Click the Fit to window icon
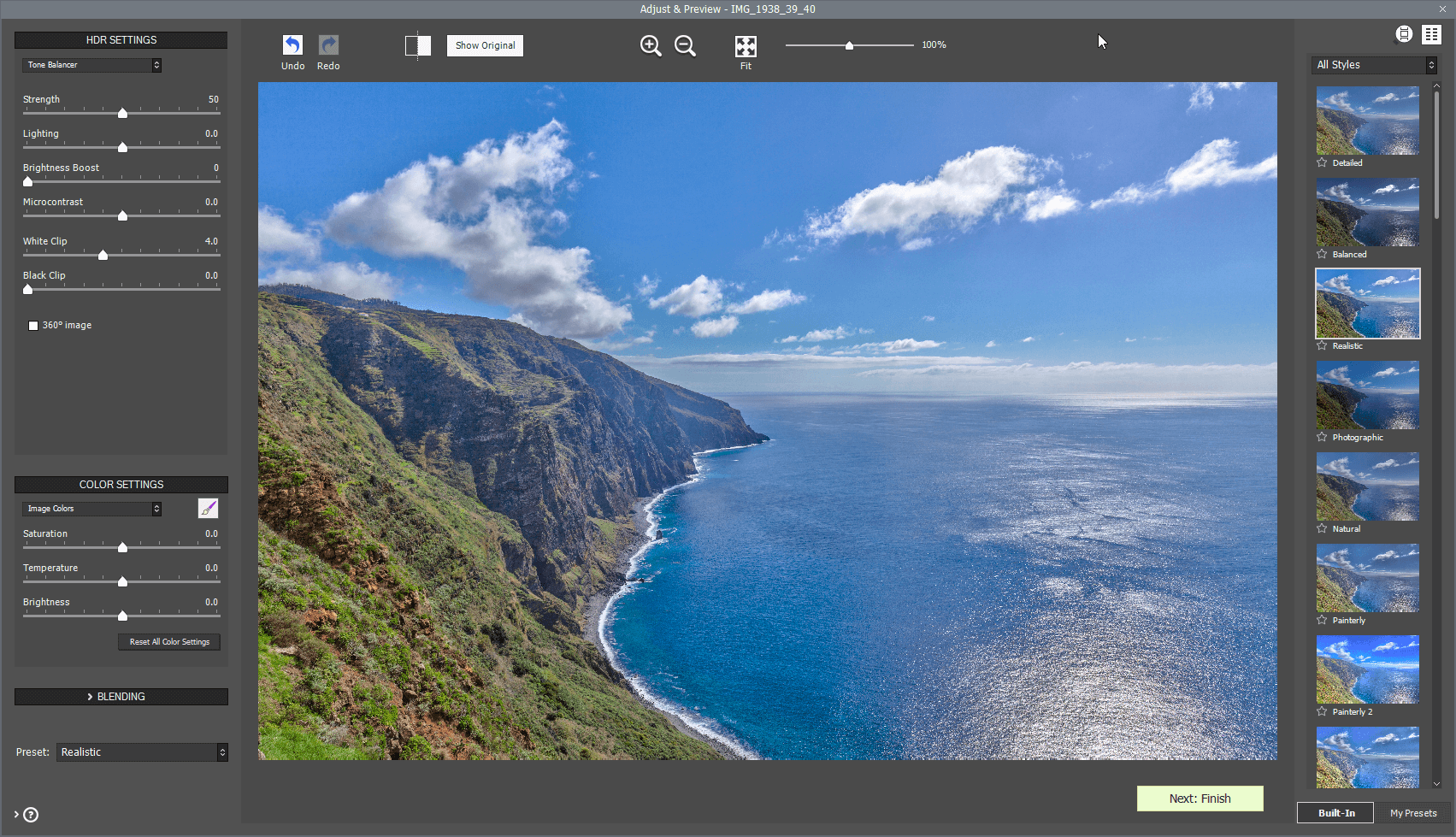The width and height of the screenshot is (1456, 837). (x=746, y=45)
